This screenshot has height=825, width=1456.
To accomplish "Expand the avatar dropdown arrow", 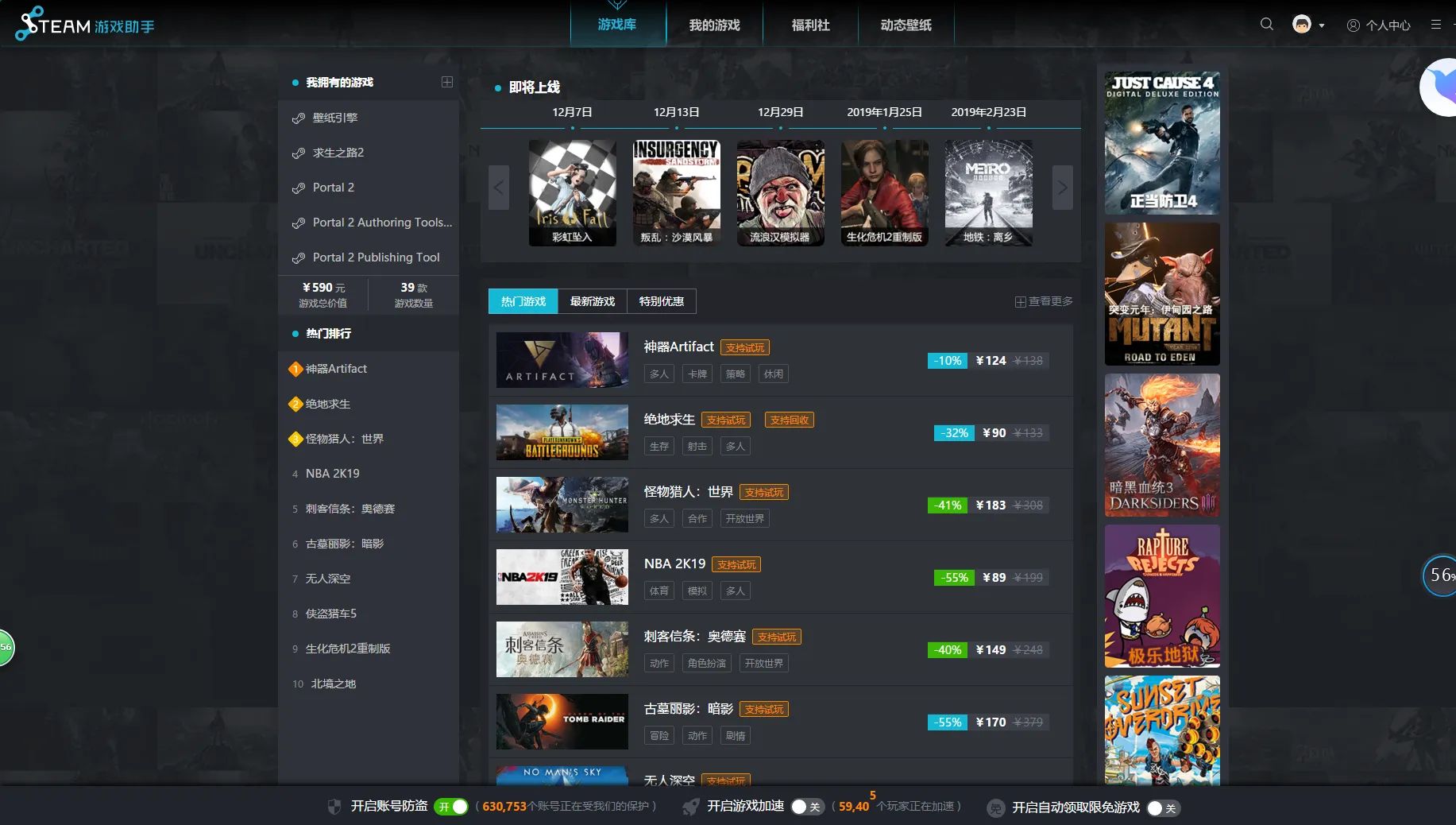I will point(1322,25).
